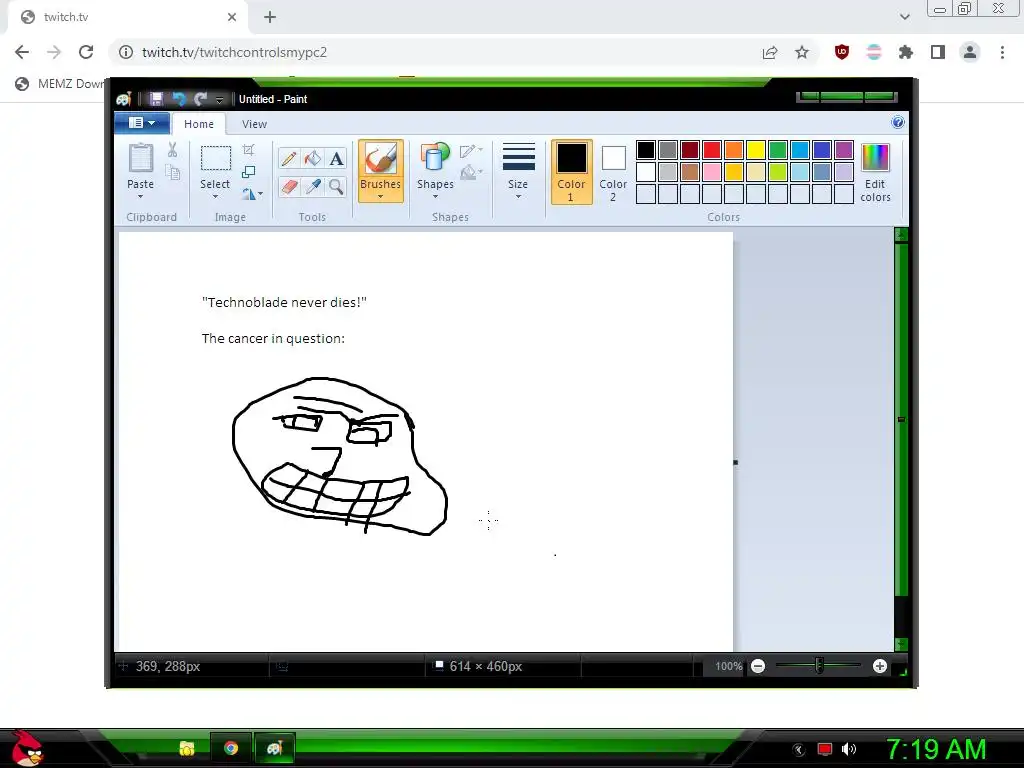Click the Resize icon in Image group
Image resolution: width=1024 pixels, height=768 pixels.
click(x=248, y=172)
